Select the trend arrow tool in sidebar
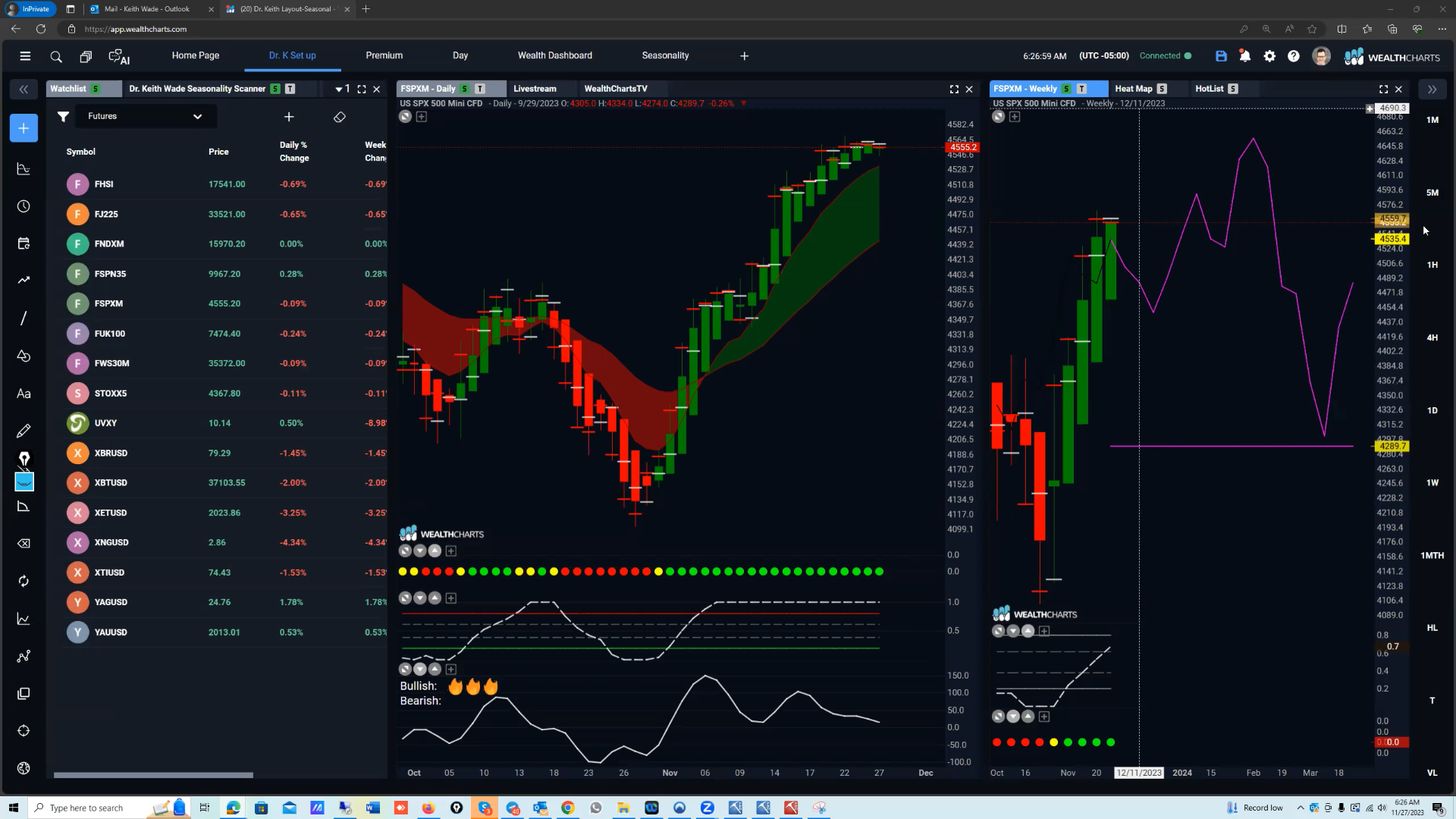Screen dimensions: 1456x819 pos(24,281)
